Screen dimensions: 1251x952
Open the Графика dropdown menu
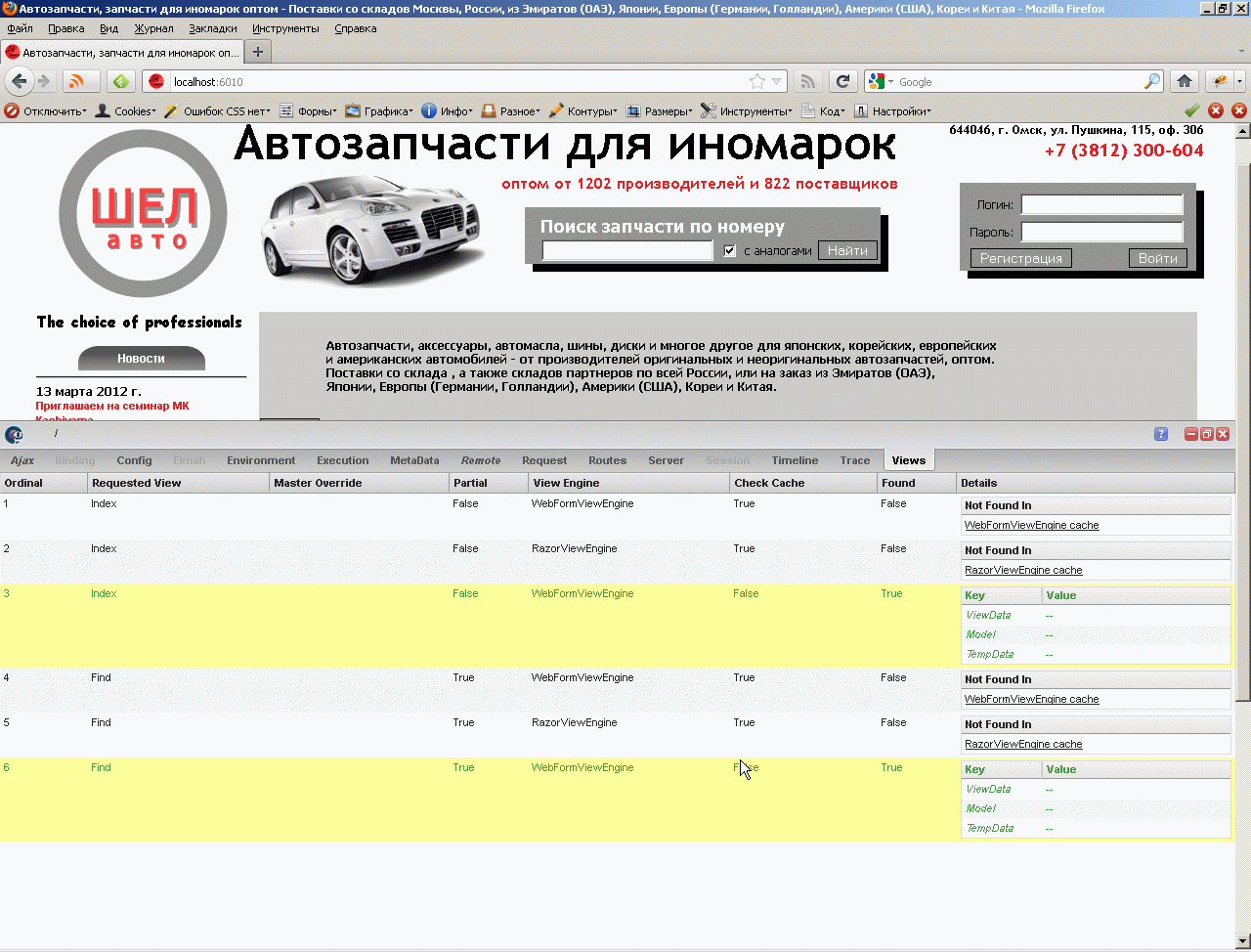pyautogui.click(x=379, y=111)
